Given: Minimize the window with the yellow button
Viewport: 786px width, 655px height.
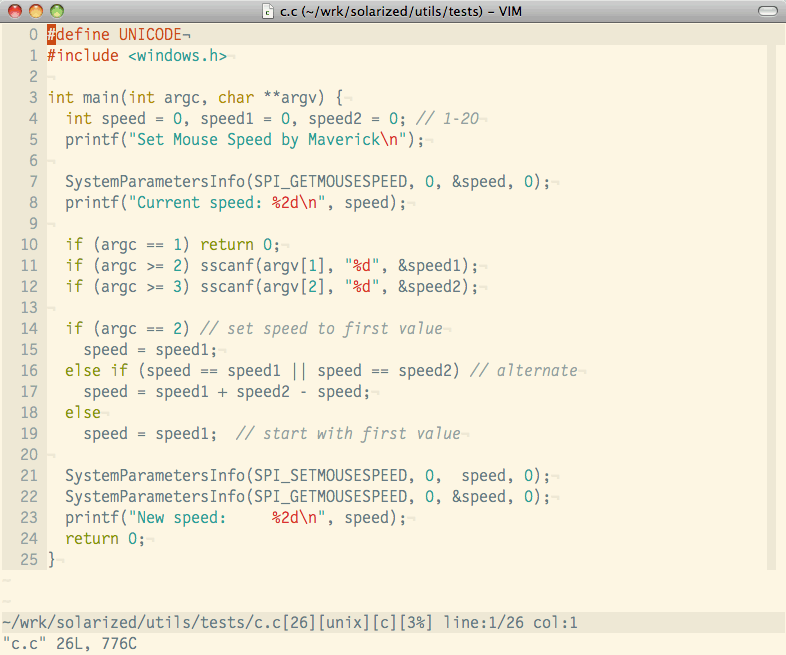Looking at the screenshot, I should pyautogui.click(x=35, y=11).
